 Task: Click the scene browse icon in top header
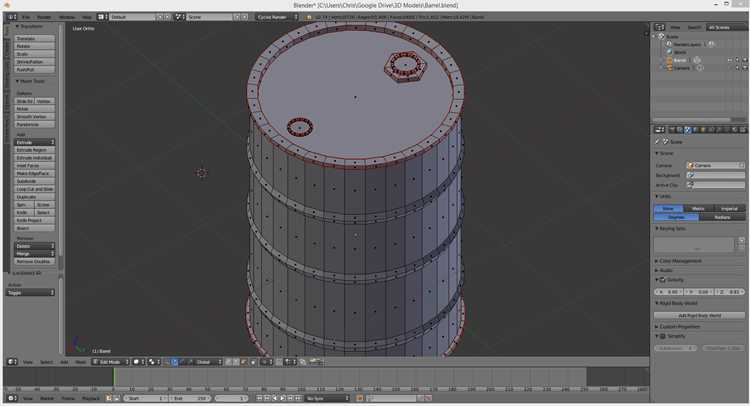pos(179,17)
